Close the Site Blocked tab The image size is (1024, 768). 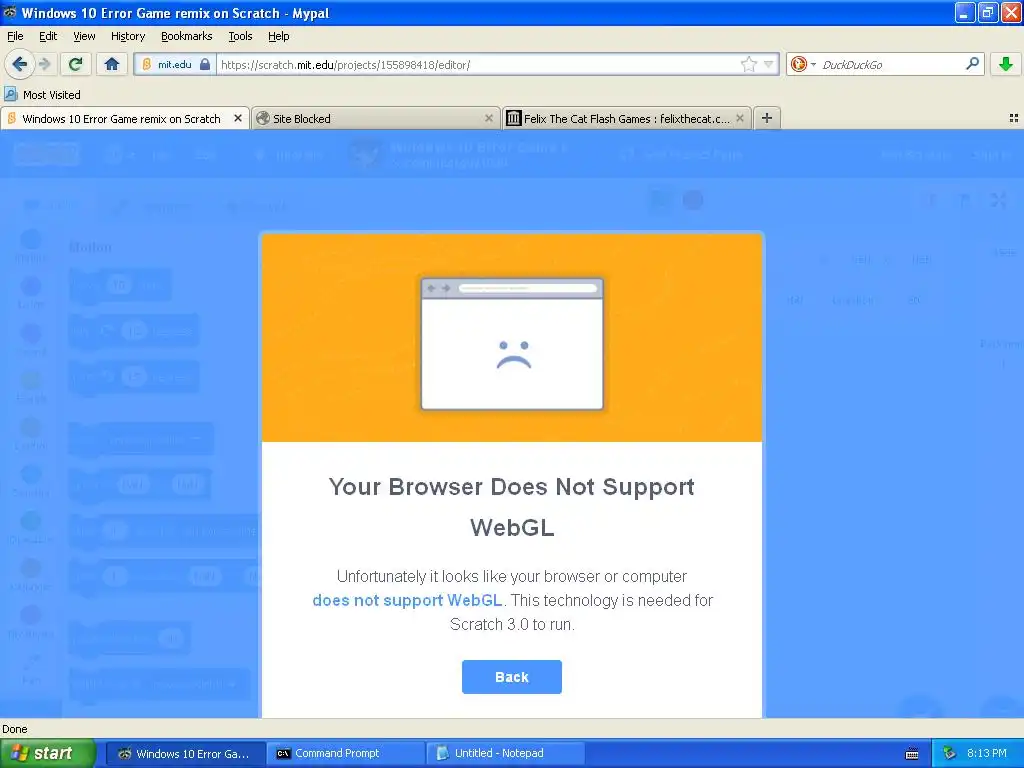488,118
